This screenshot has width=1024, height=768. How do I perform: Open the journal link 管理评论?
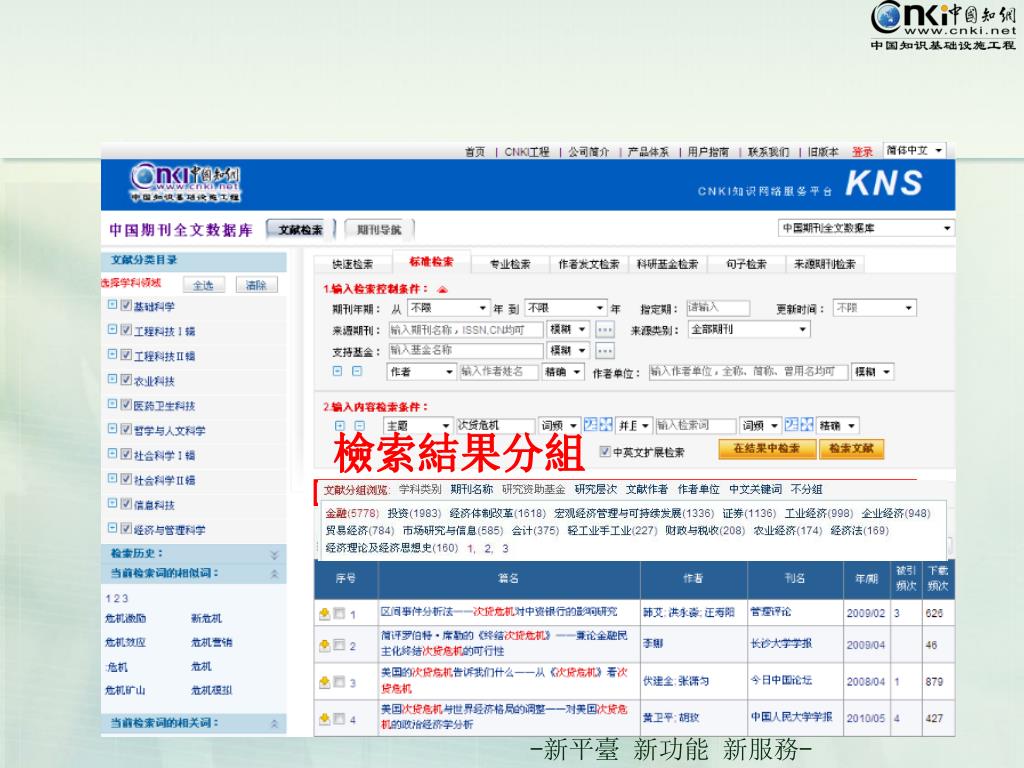point(771,612)
